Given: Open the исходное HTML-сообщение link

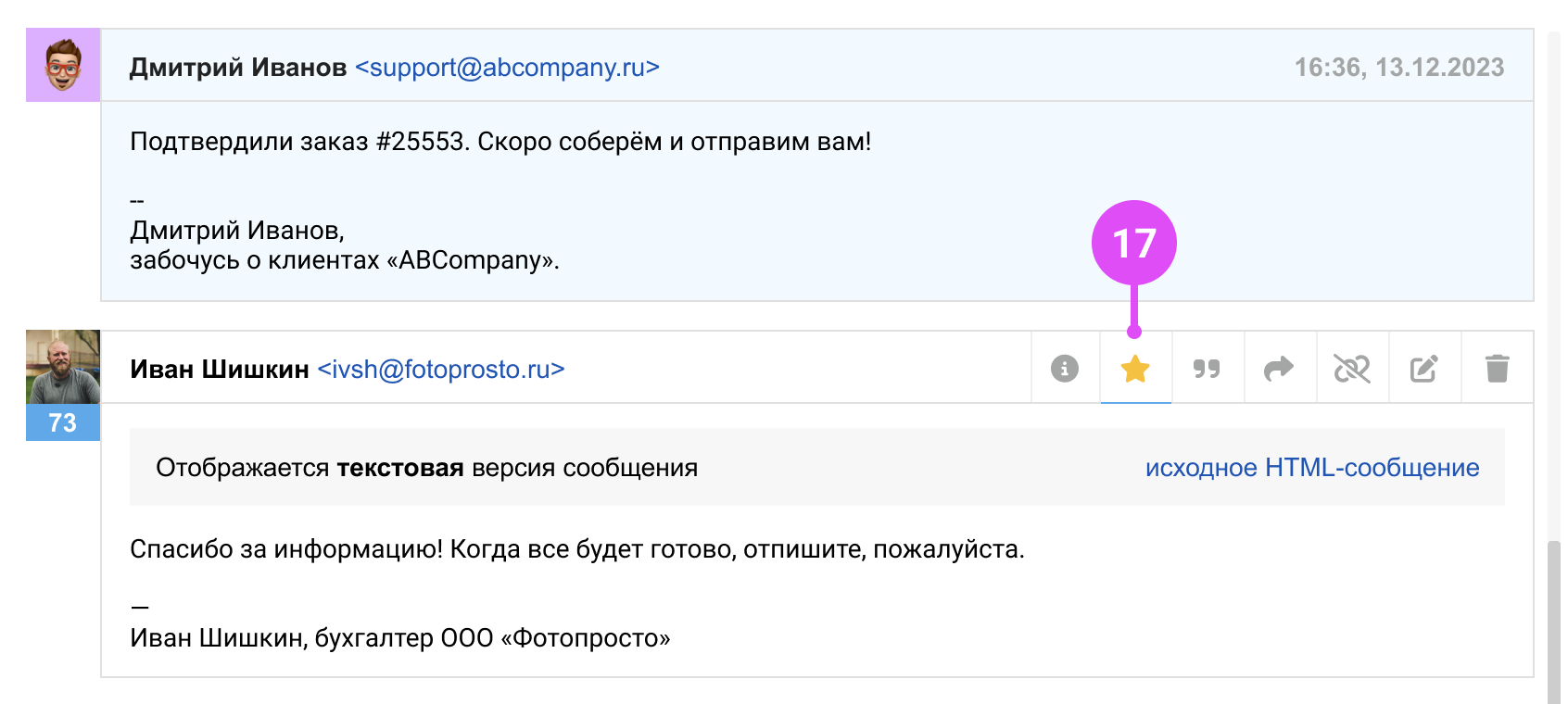Looking at the screenshot, I should (x=1311, y=468).
